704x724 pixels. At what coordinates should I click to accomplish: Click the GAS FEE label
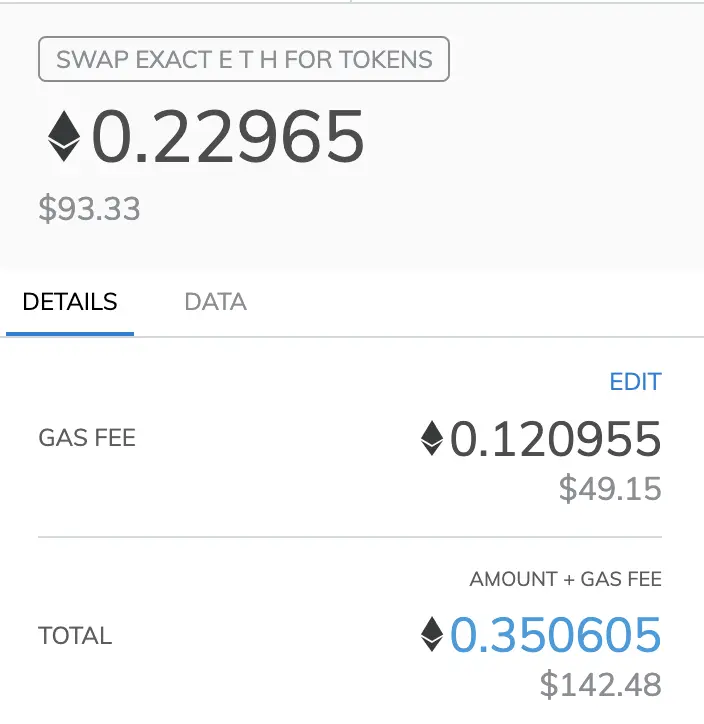pos(87,437)
